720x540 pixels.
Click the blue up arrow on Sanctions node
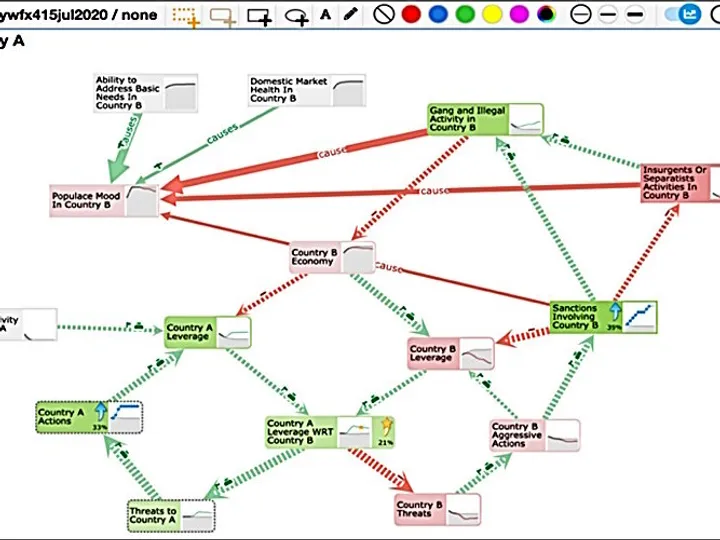click(616, 310)
